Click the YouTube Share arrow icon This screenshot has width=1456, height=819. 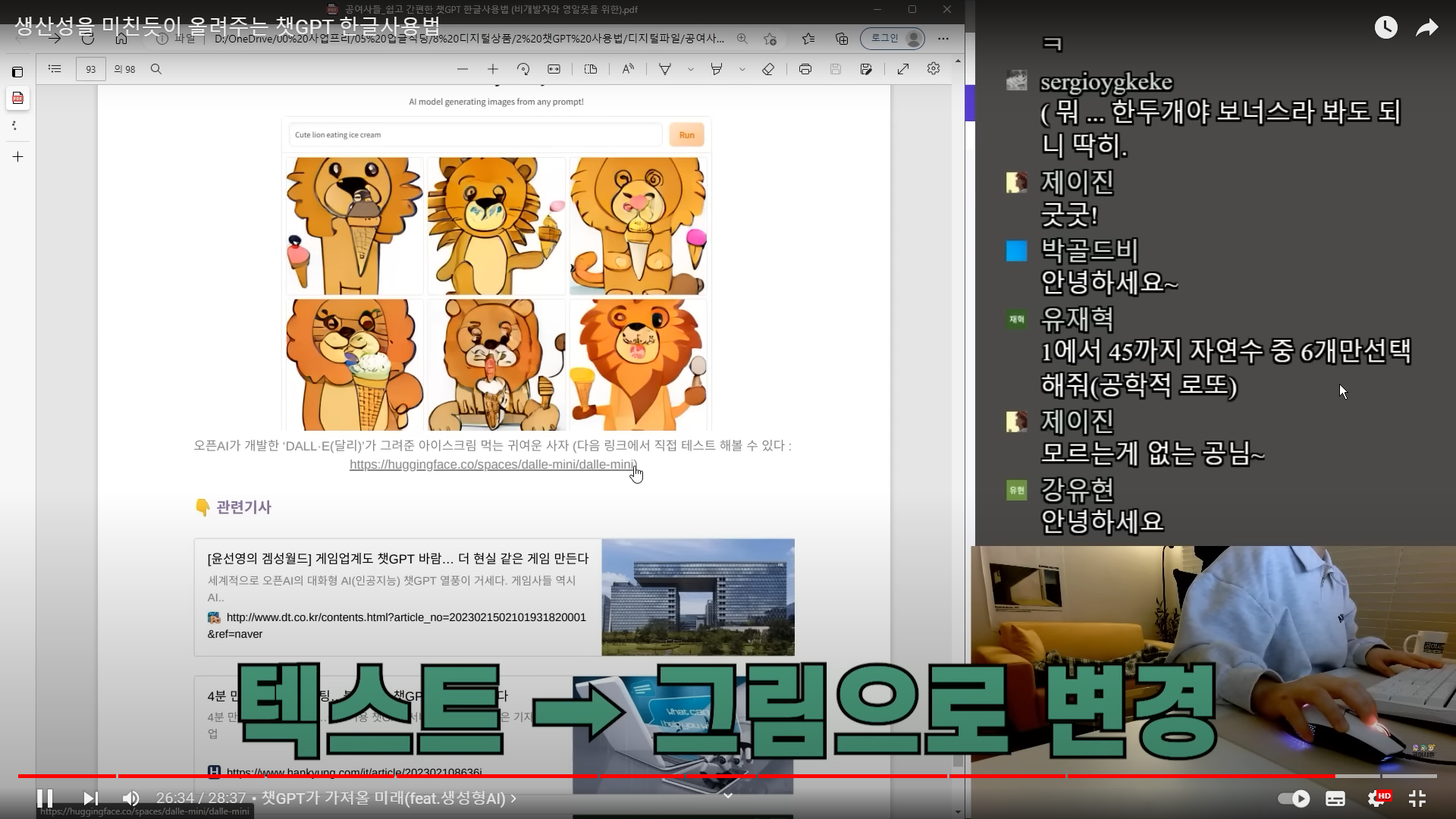(1427, 28)
